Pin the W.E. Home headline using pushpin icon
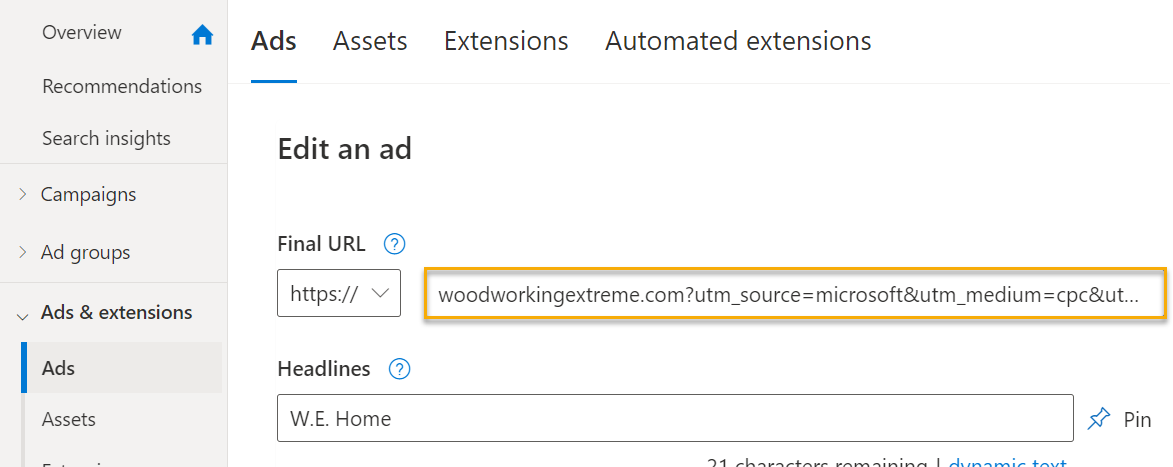The image size is (1173, 467). pos(1099,419)
